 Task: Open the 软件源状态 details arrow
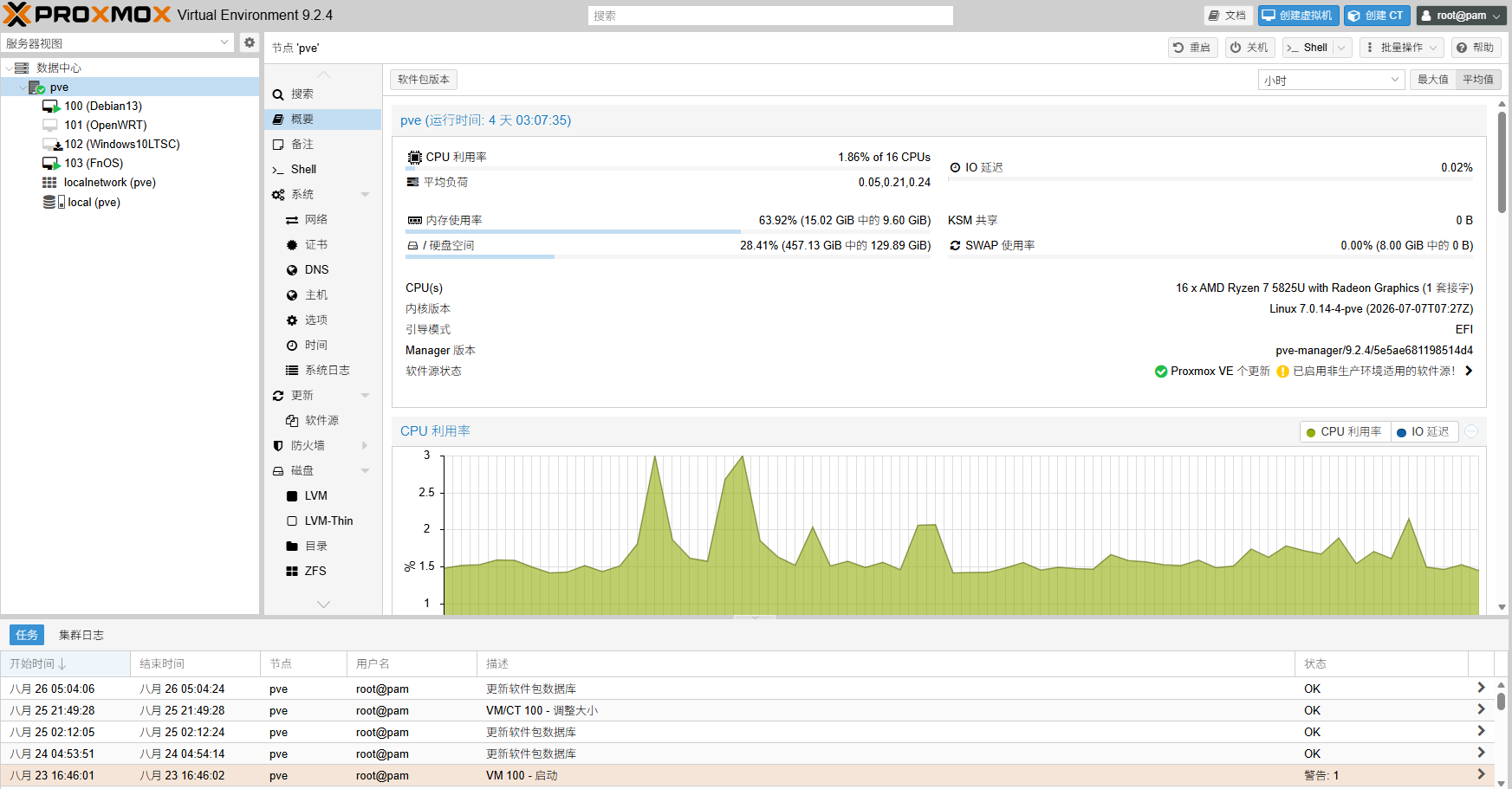click(1469, 372)
